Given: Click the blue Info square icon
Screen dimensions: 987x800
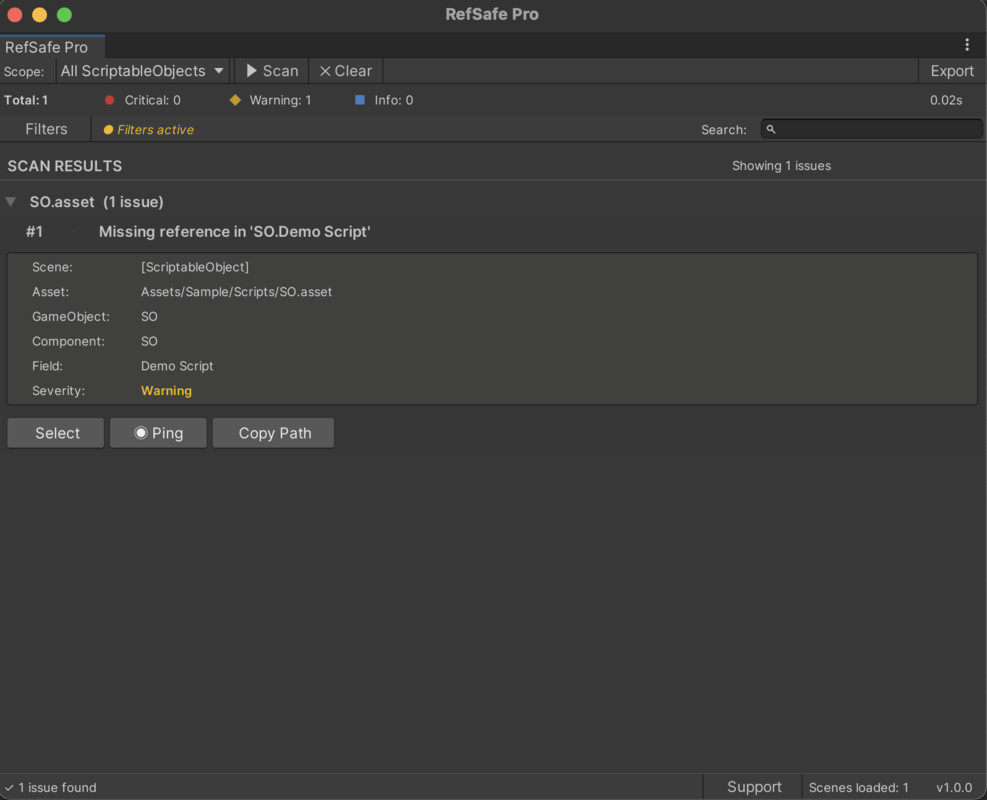Looking at the screenshot, I should (x=359, y=100).
